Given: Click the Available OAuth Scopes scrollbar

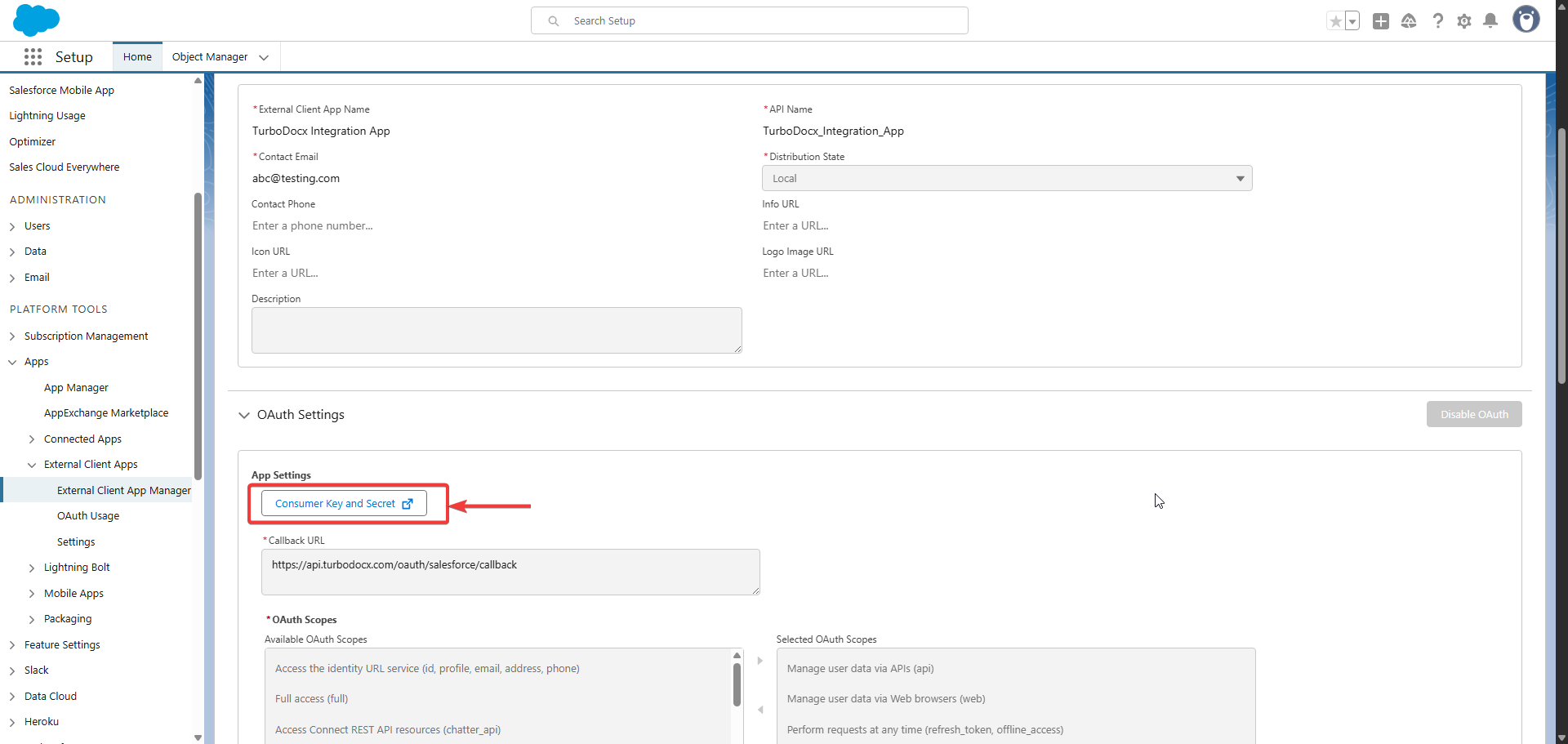Looking at the screenshot, I should pos(737,684).
